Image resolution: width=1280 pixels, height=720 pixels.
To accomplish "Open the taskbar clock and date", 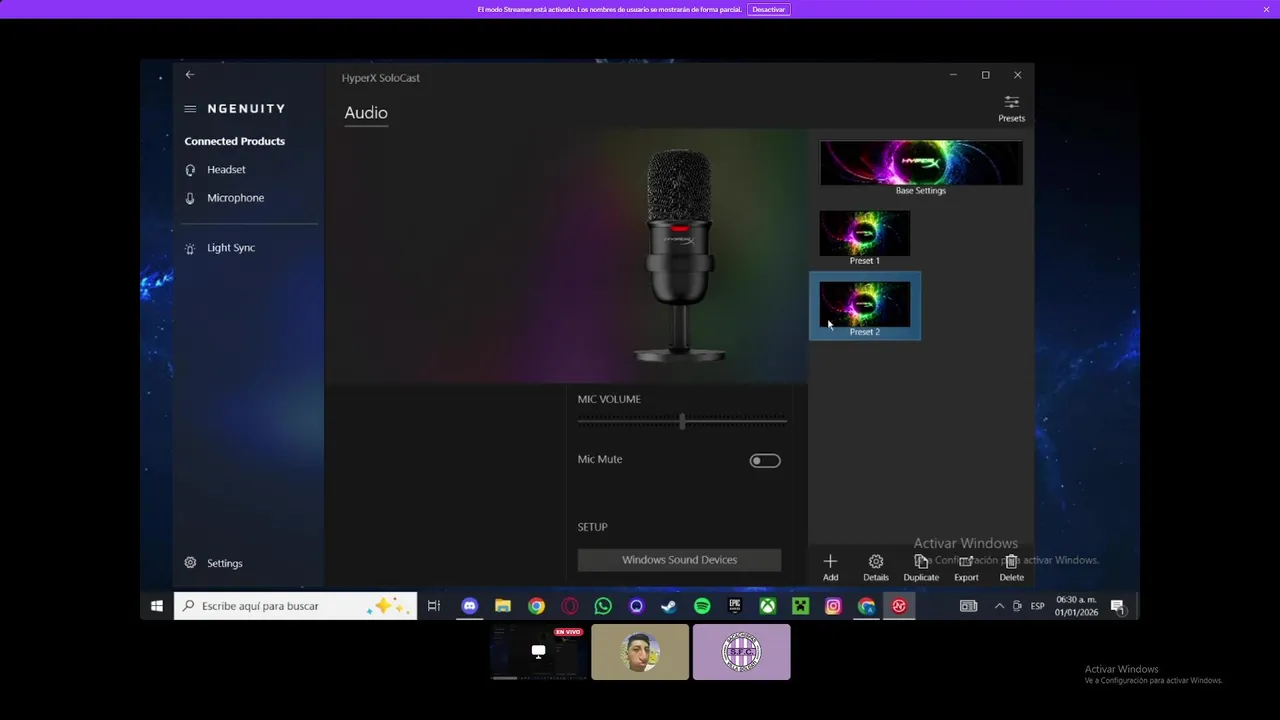I will click(x=1076, y=606).
